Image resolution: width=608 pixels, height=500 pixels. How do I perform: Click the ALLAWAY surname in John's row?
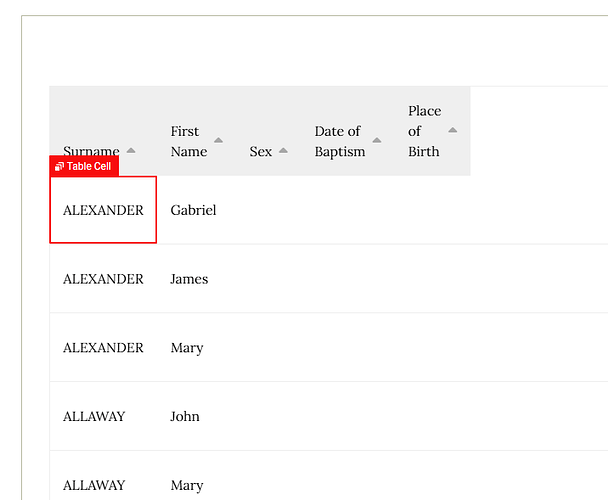pos(94,416)
